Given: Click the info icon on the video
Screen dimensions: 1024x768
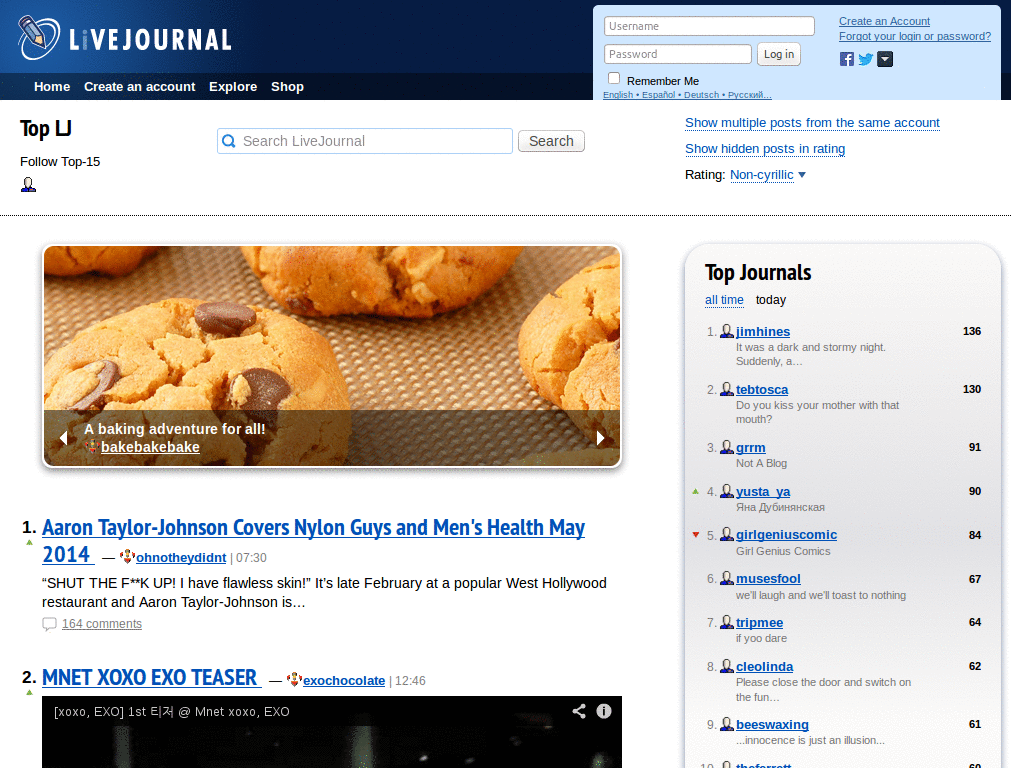Looking at the screenshot, I should click(x=604, y=711).
